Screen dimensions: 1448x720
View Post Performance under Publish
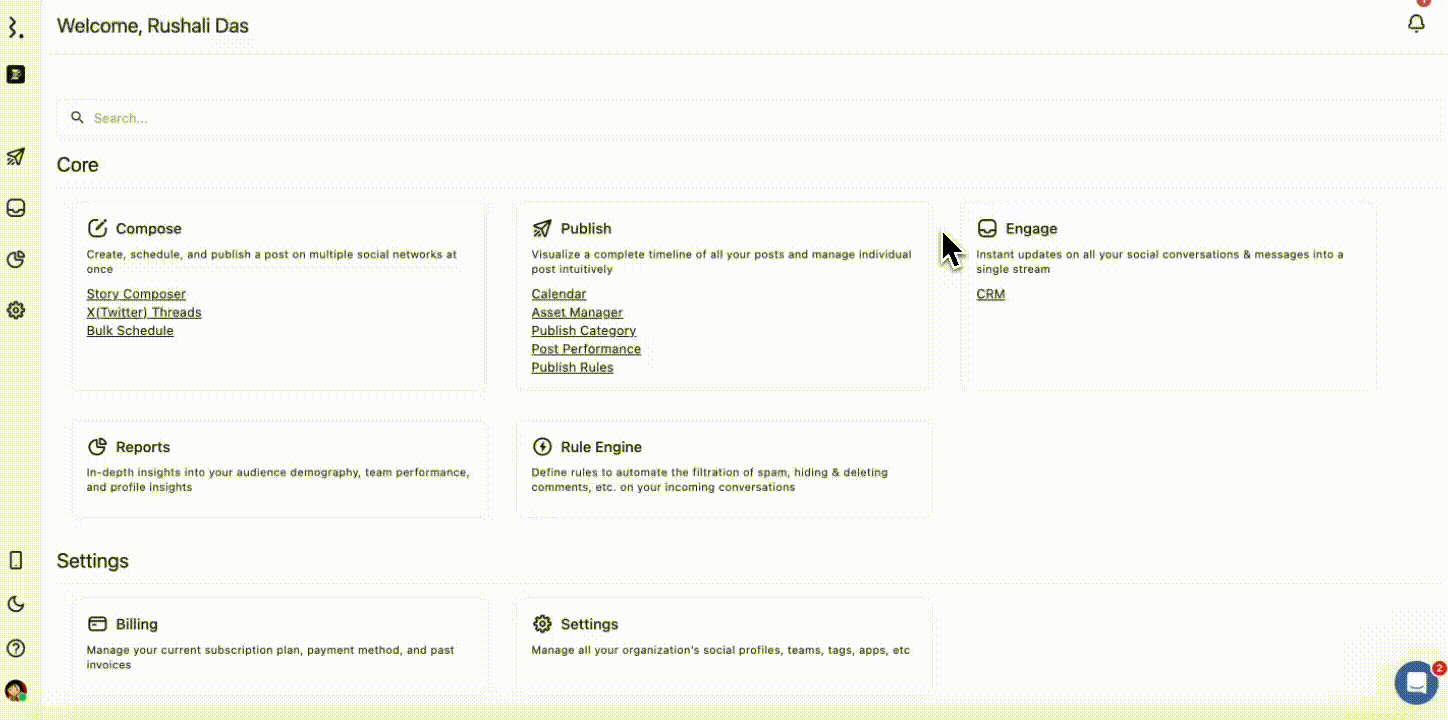pos(586,348)
